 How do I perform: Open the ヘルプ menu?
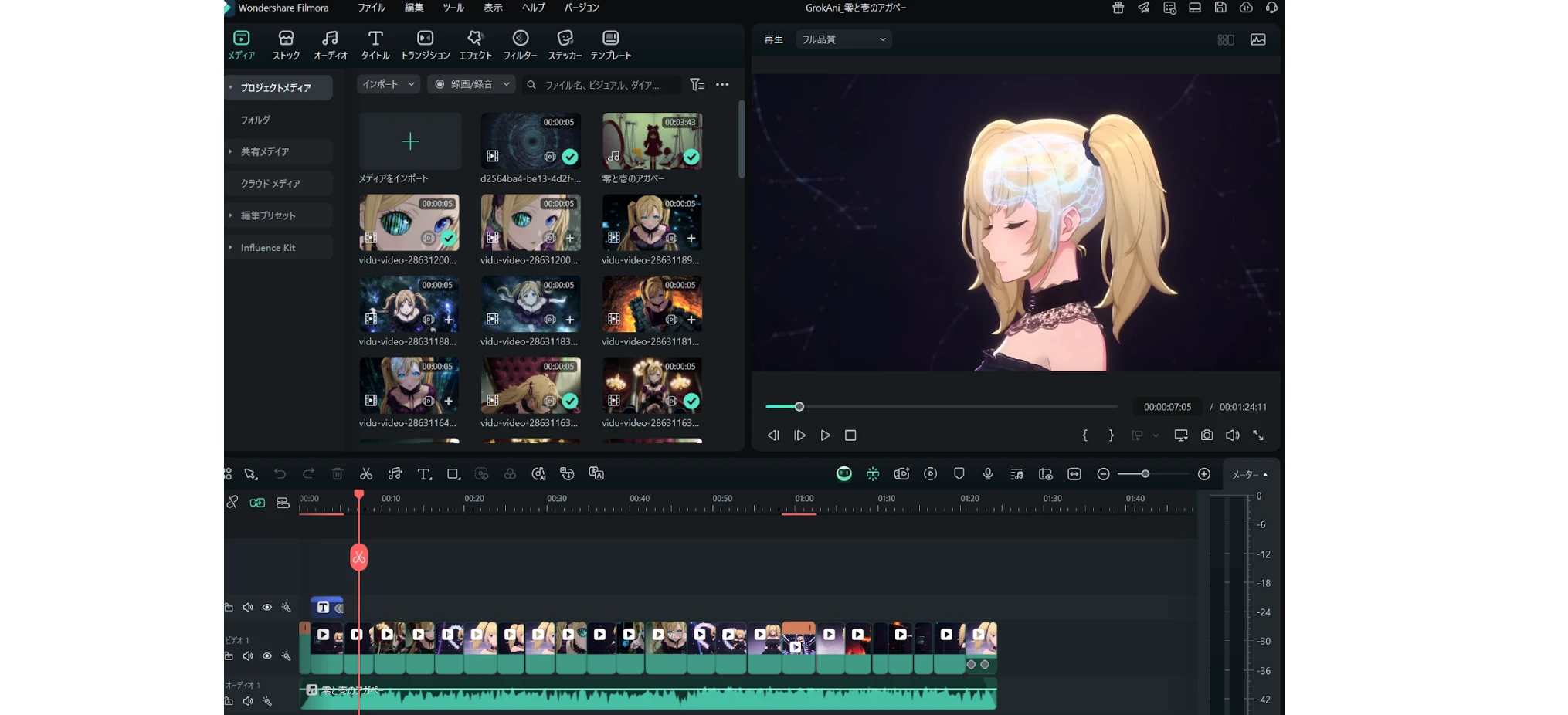[533, 8]
